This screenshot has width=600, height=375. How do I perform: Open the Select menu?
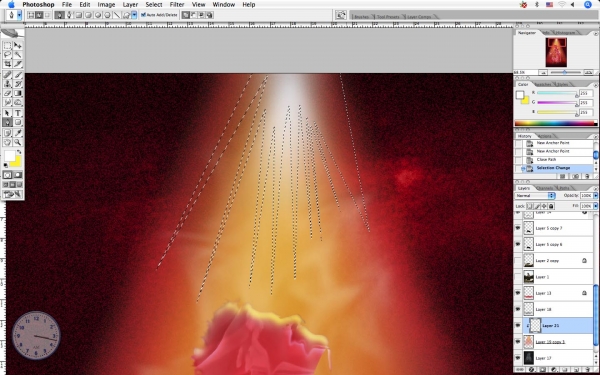point(153,5)
